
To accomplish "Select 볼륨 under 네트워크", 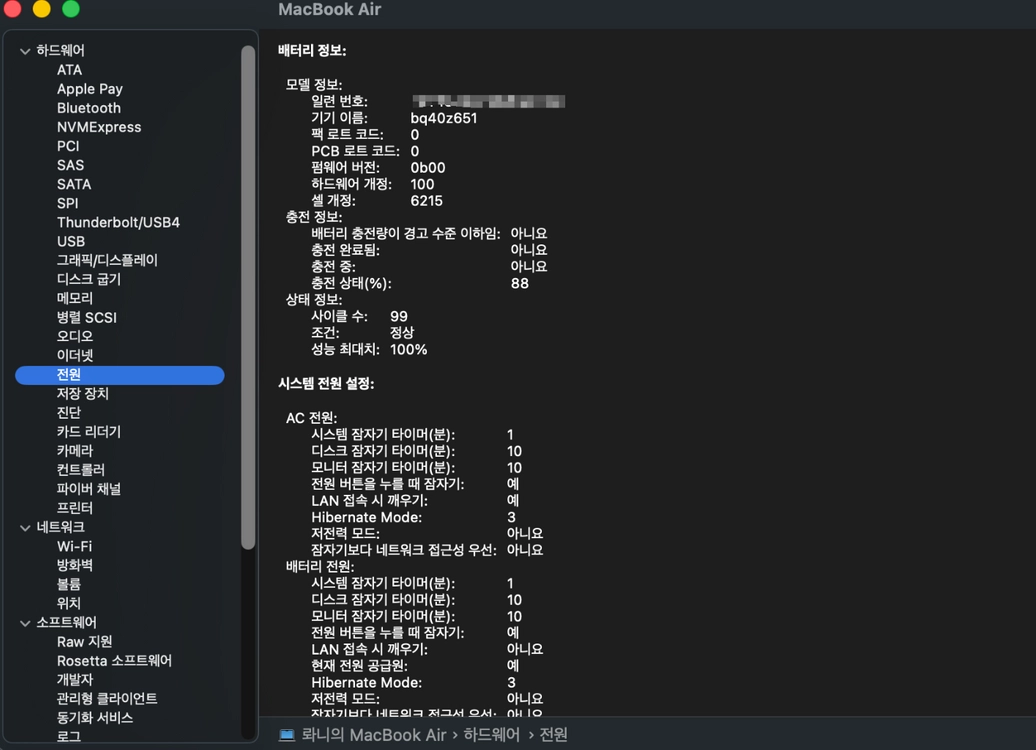I will coord(69,585).
